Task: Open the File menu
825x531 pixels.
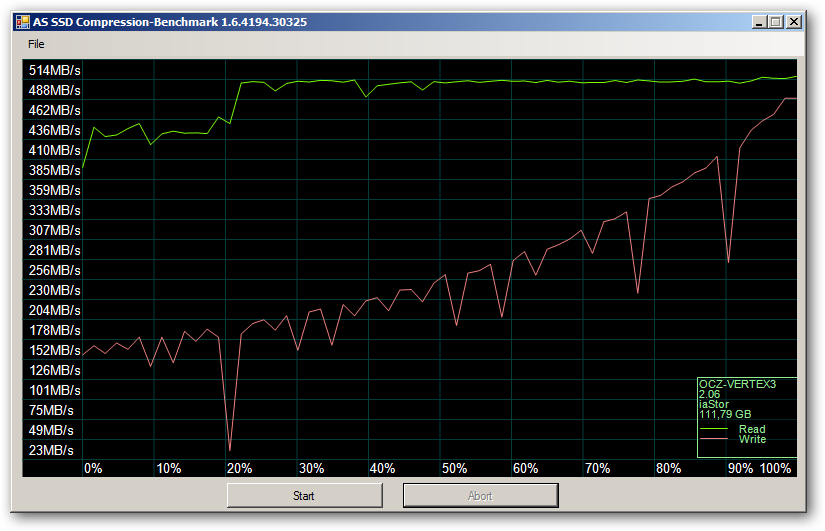Action: [36, 44]
